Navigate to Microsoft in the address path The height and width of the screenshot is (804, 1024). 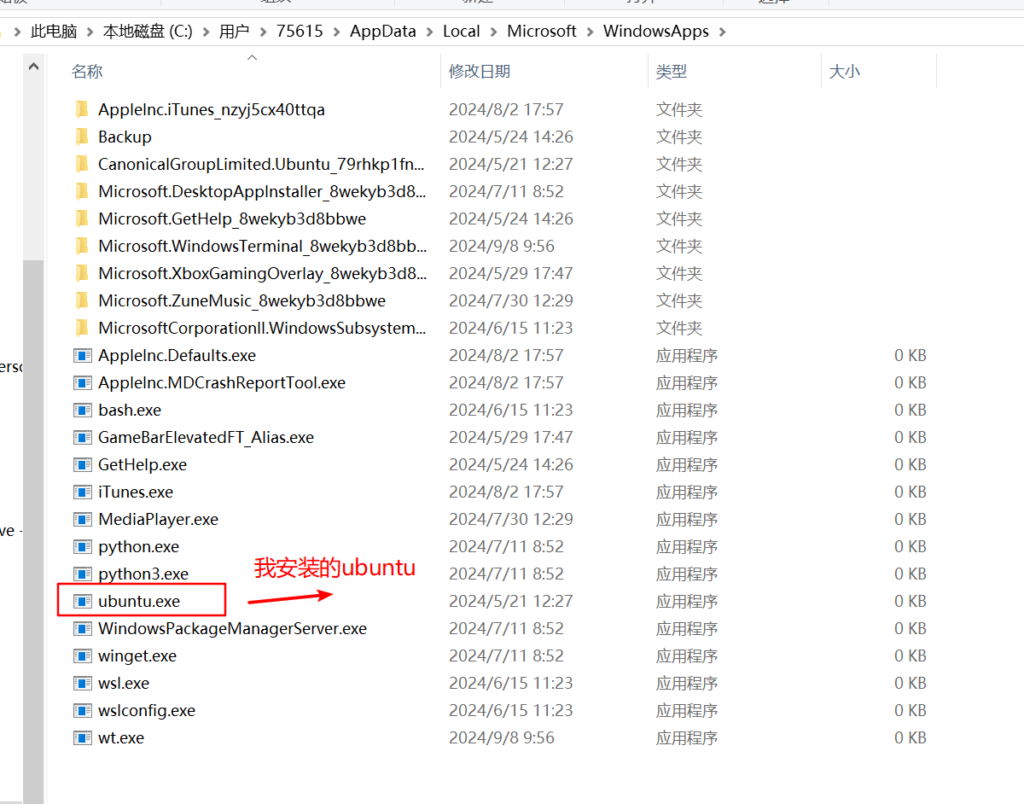point(541,32)
